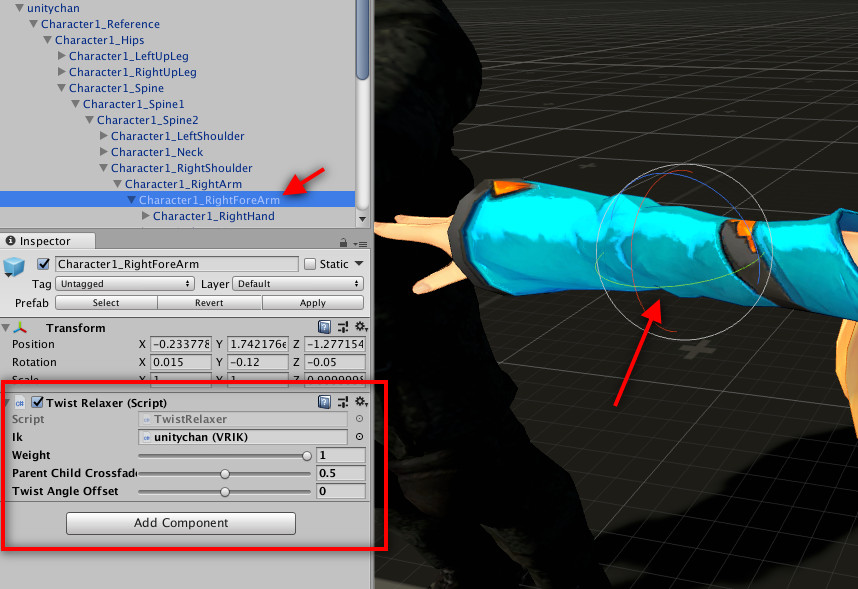
Task: Expand Character1_LeftUpLeg tree node
Action: (x=62, y=56)
